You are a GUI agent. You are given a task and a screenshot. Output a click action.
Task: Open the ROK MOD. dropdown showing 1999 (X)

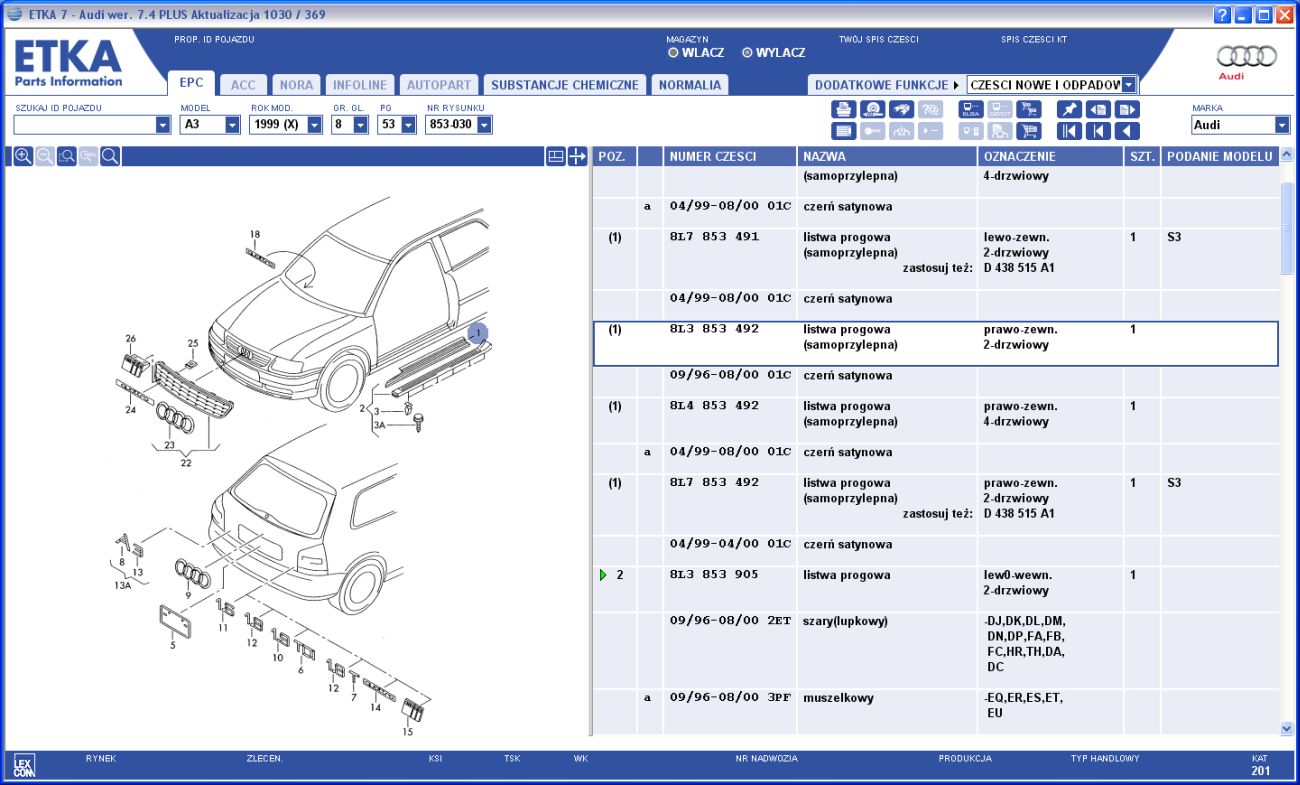tap(314, 125)
